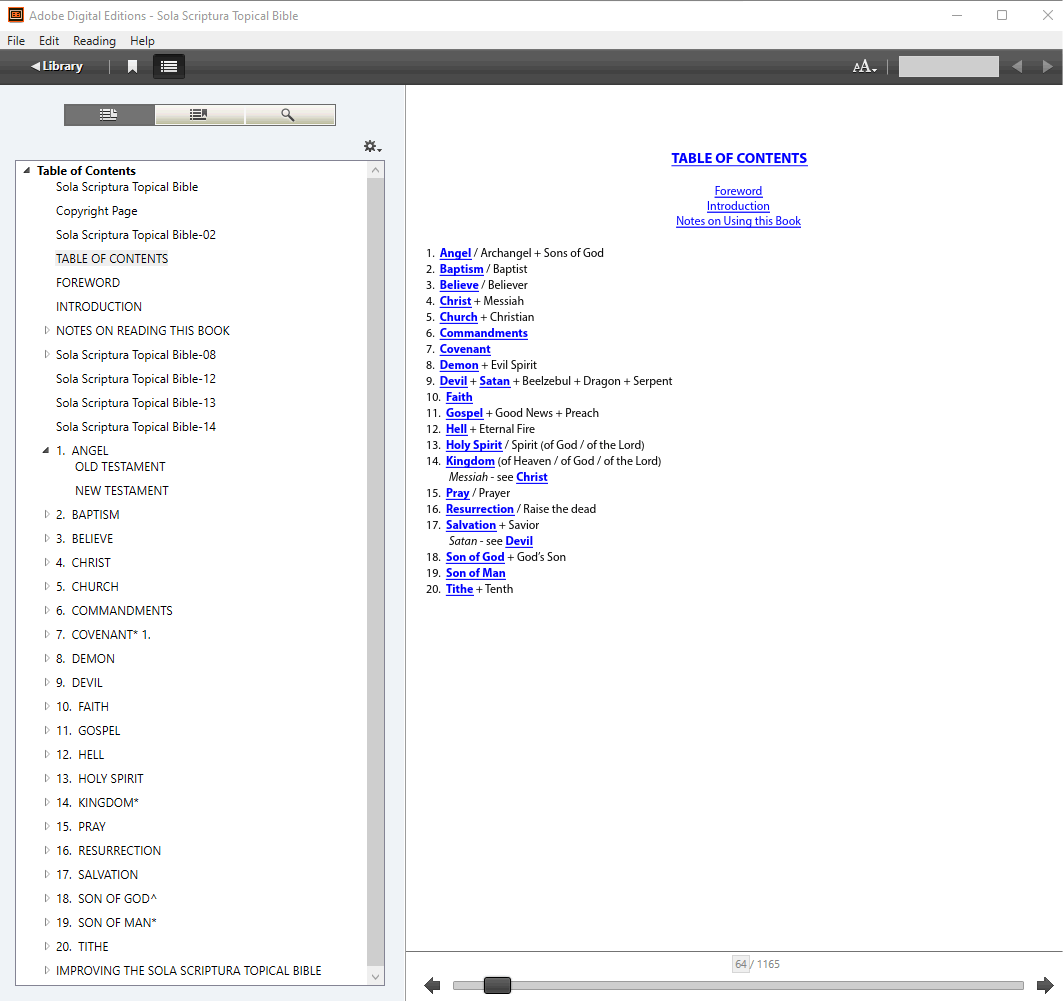
Task: Switch to Bookmarks panel tab
Action: (x=199, y=115)
